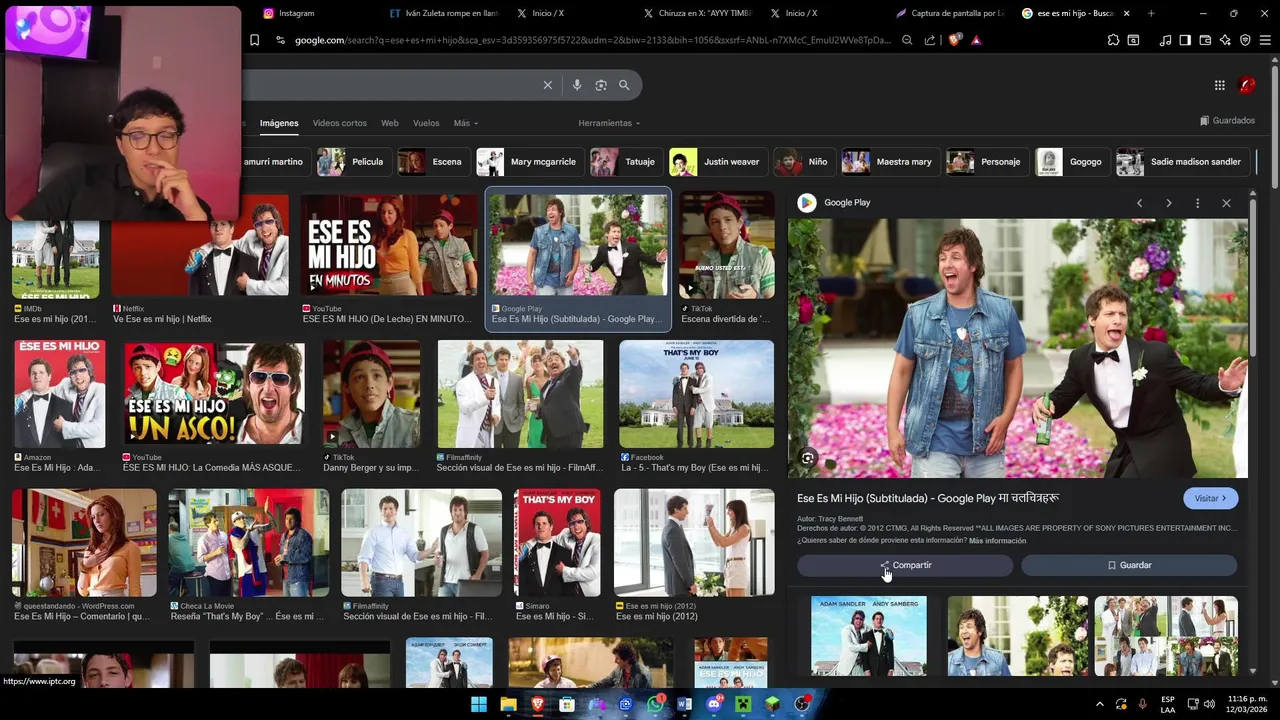
Task: Open the Amazon Ese Es Mi Hijo poster thumbnail
Action: (x=59, y=394)
